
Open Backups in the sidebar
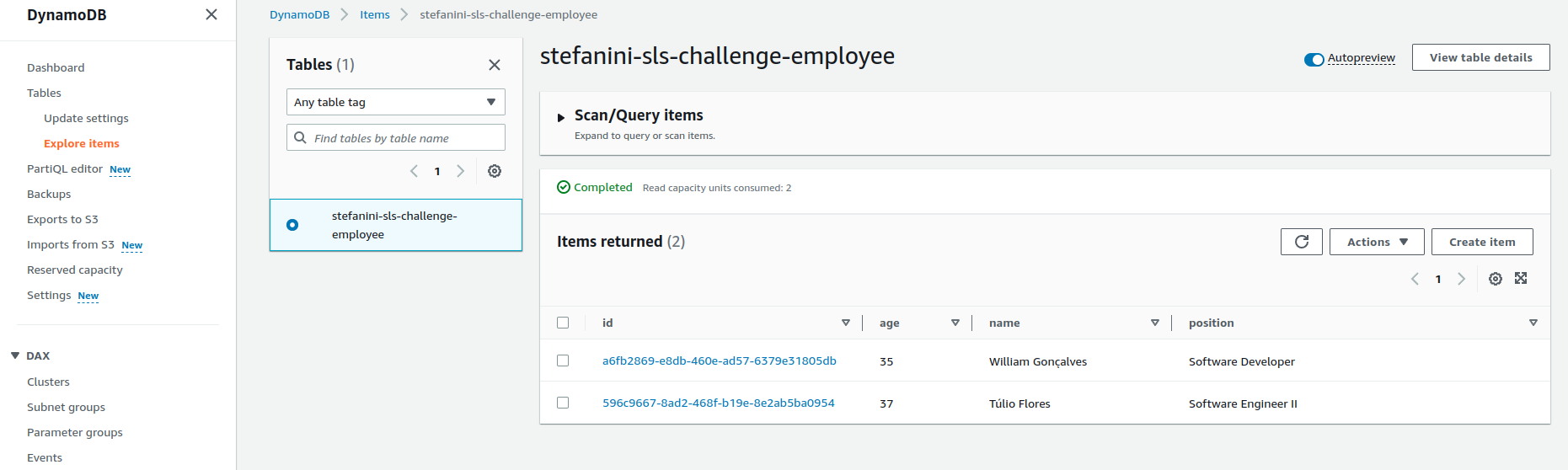coord(49,194)
